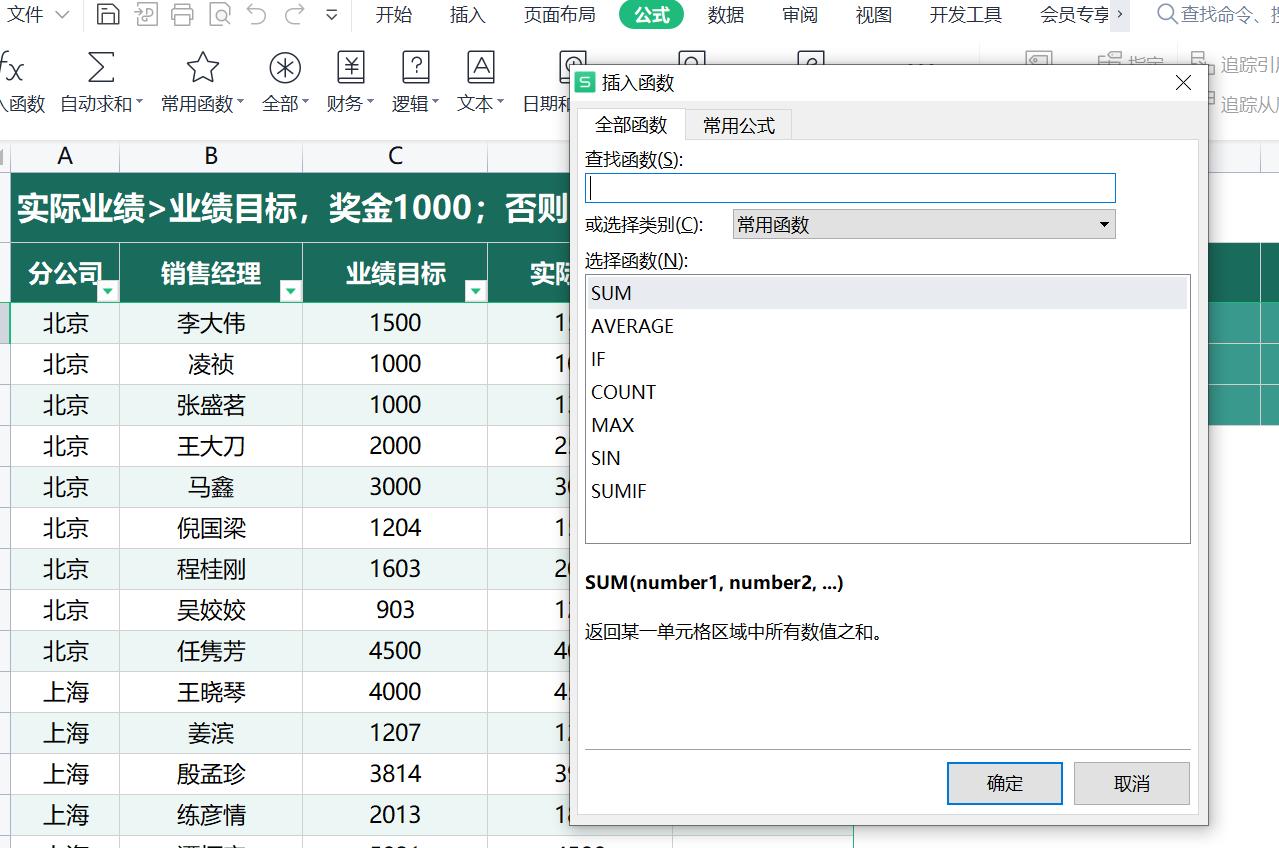Open the 分公司 column filter dropdown

pyautogui.click(x=107, y=291)
